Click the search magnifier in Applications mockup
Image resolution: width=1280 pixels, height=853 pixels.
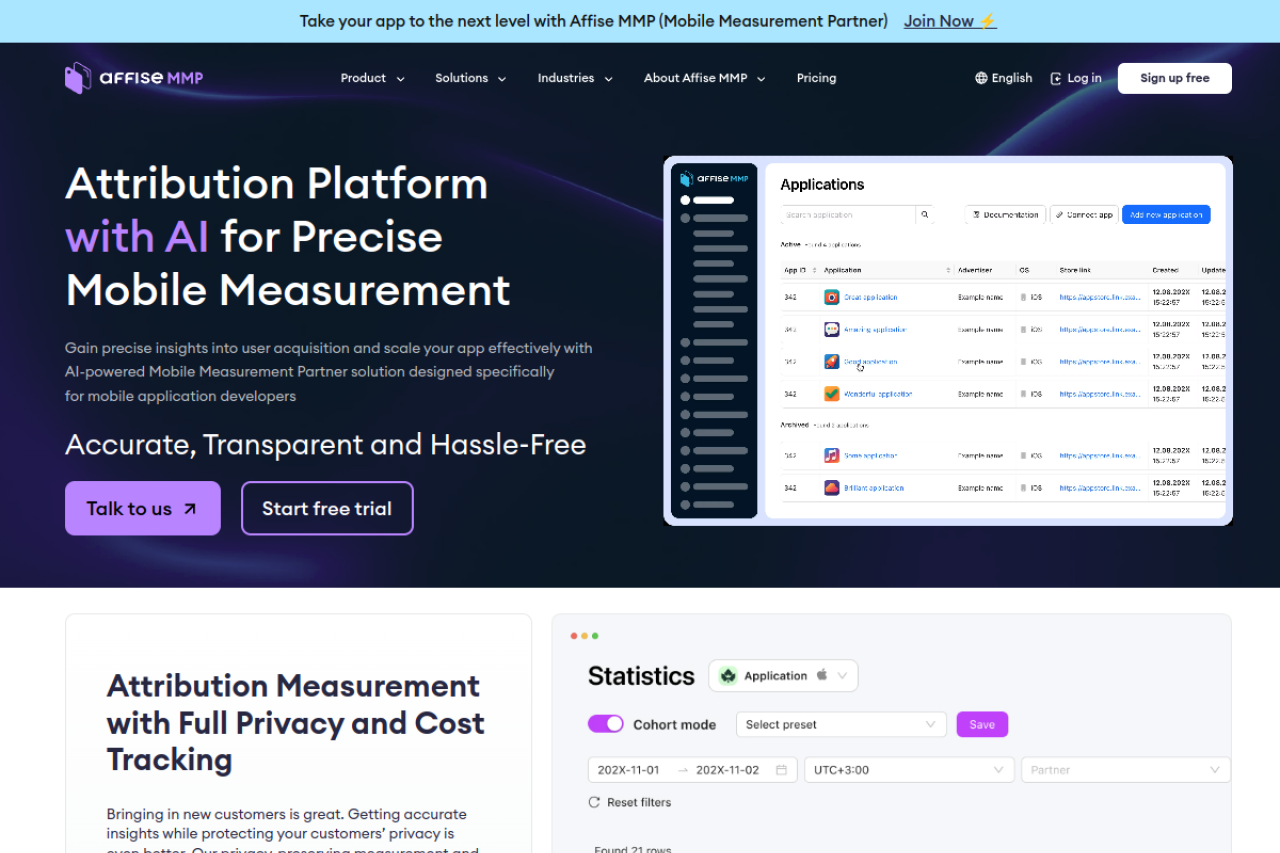(x=925, y=215)
